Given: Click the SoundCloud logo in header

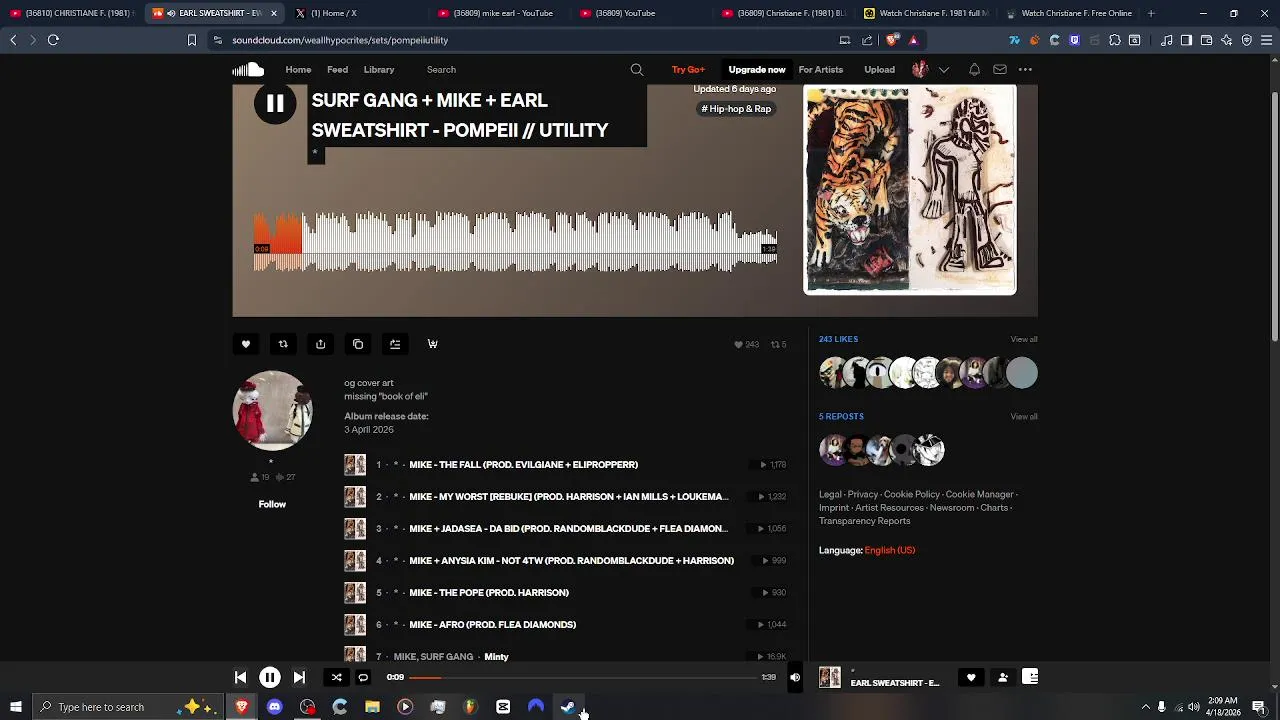Looking at the screenshot, I should [x=248, y=69].
